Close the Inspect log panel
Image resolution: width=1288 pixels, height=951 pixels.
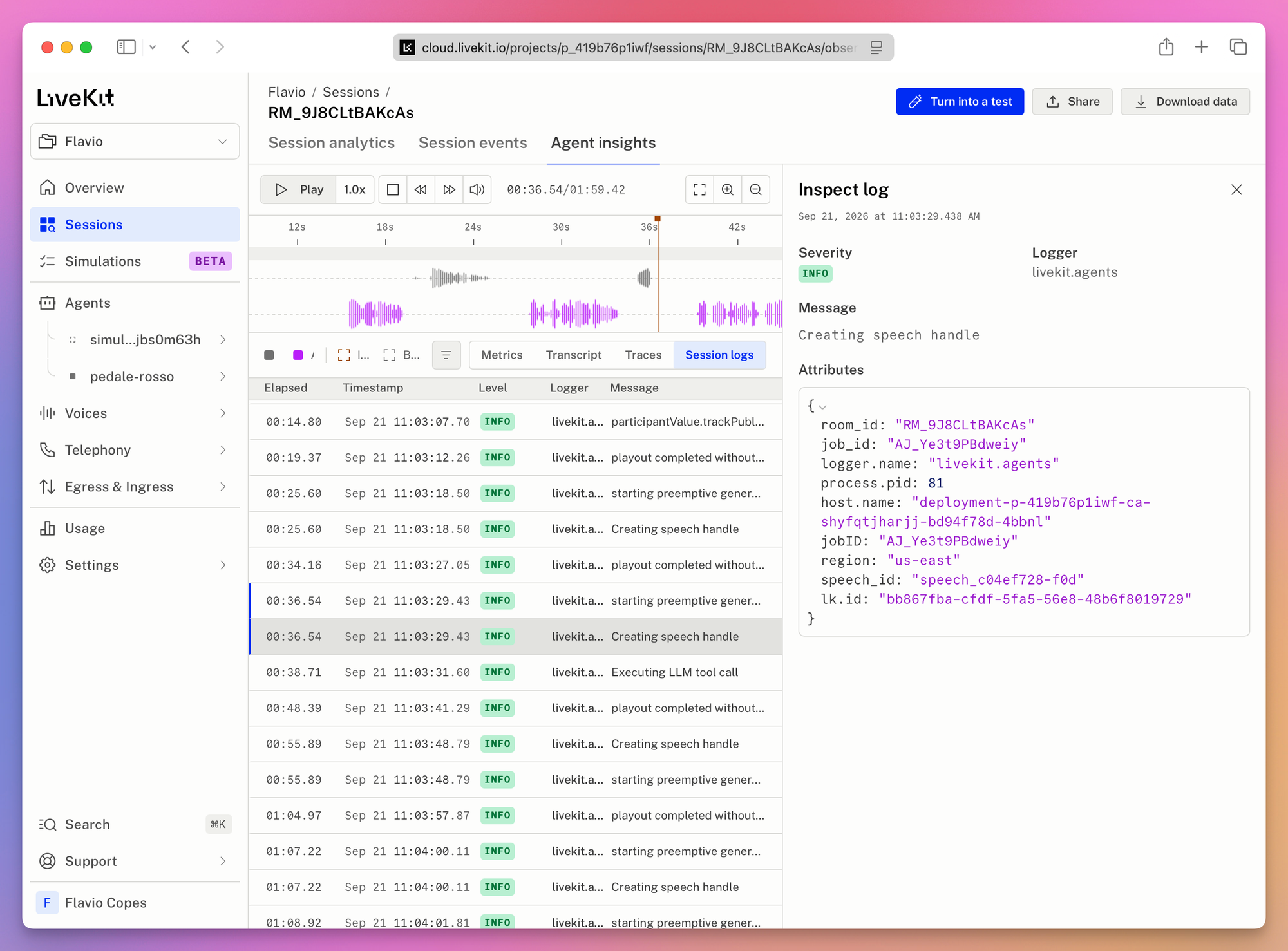click(1236, 189)
